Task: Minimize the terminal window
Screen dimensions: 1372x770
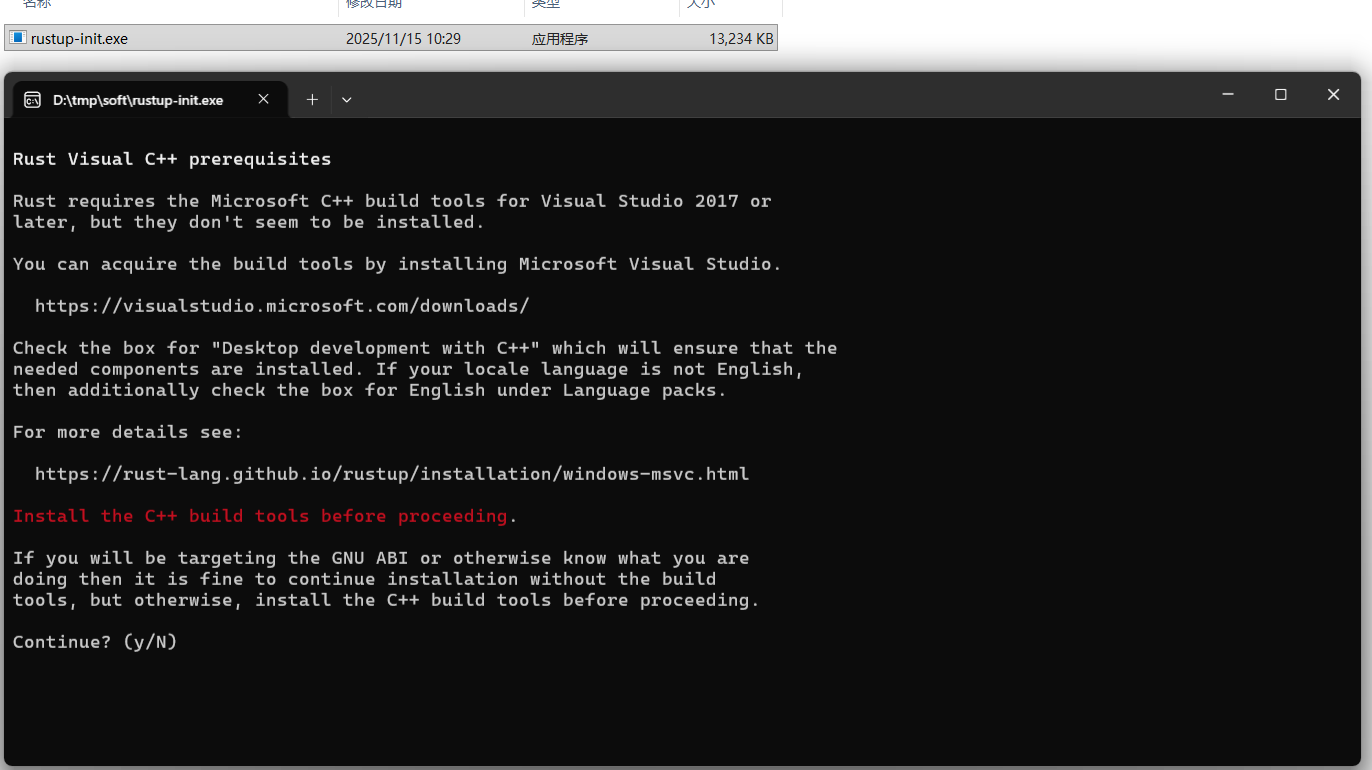Action: pyautogui.click(x=1228, y=95)
